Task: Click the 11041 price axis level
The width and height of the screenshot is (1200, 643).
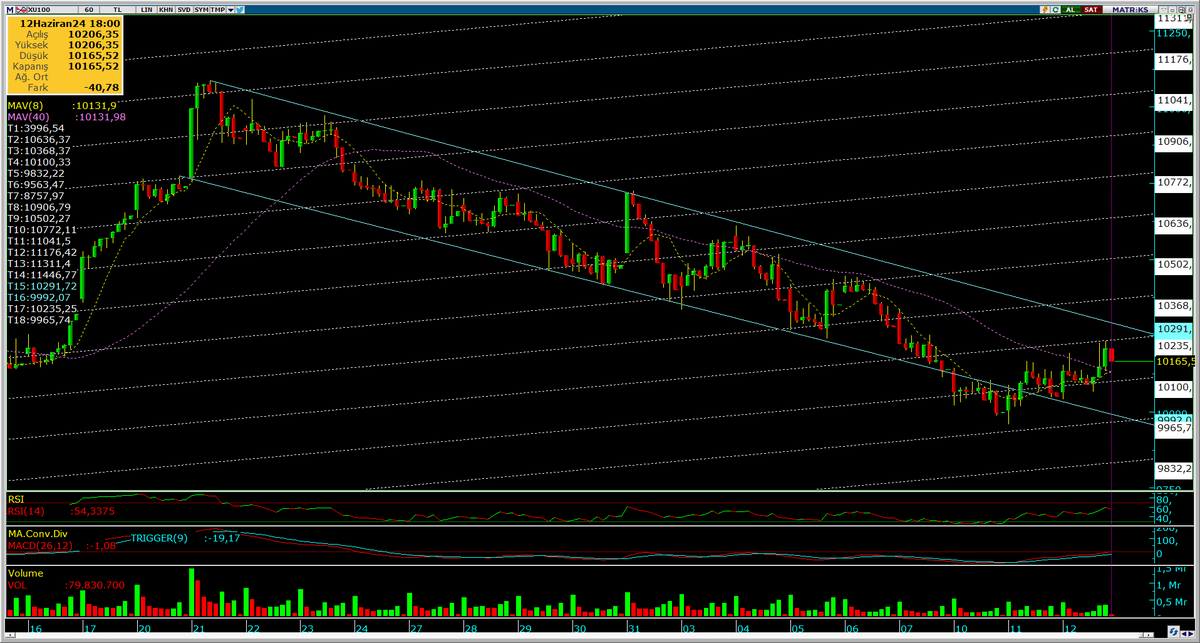Action: [x=1174, y=101]
